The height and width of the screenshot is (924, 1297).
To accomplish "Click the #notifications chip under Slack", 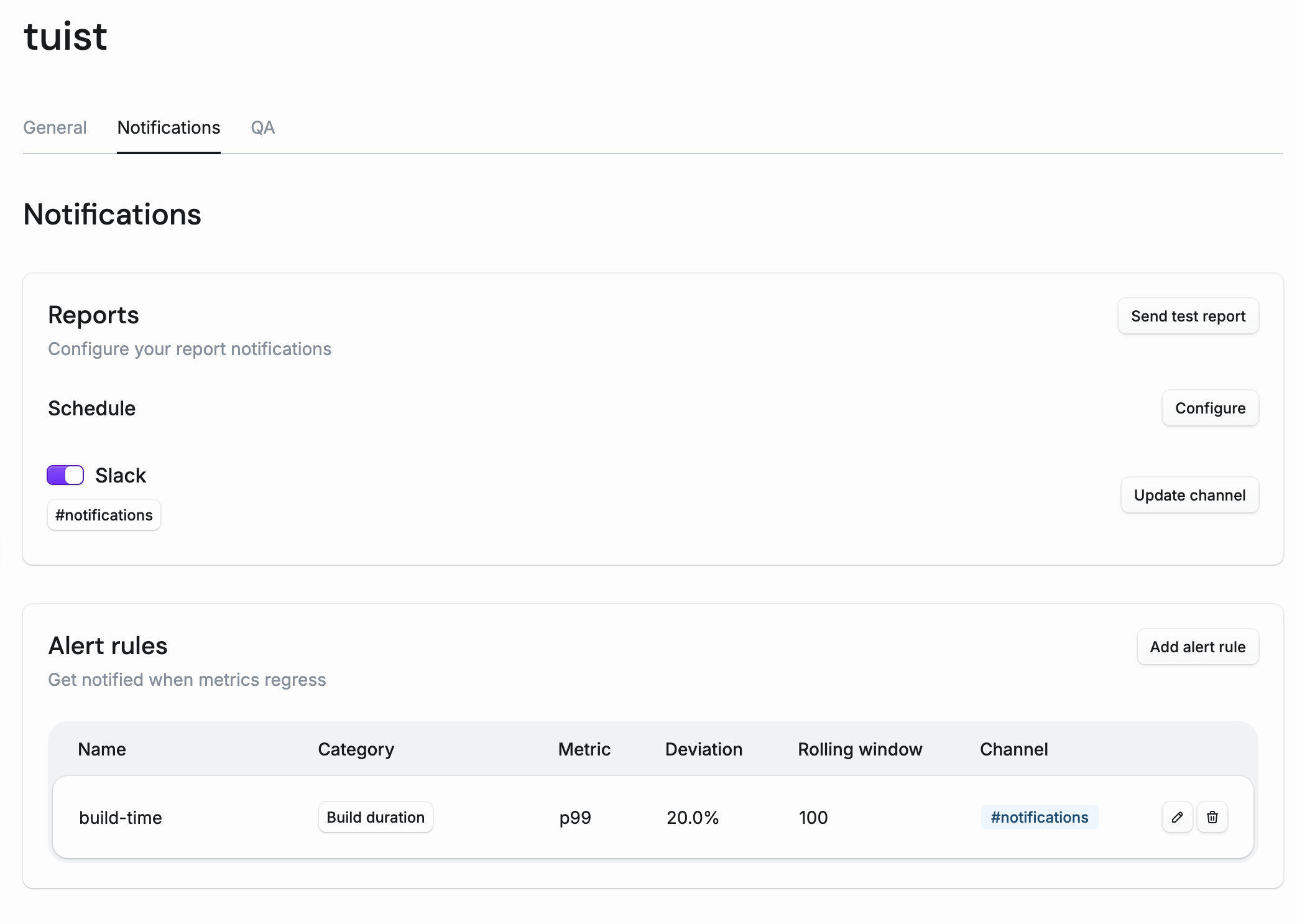I will click(103, 515).
